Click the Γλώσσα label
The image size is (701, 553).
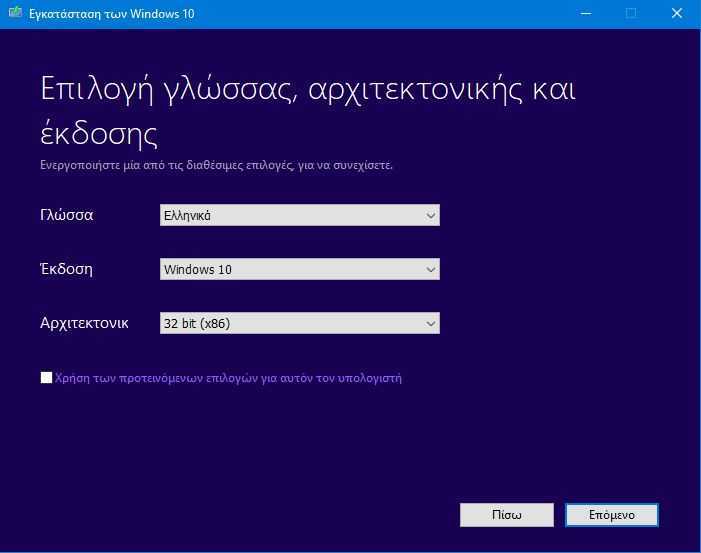pos(67,215)
